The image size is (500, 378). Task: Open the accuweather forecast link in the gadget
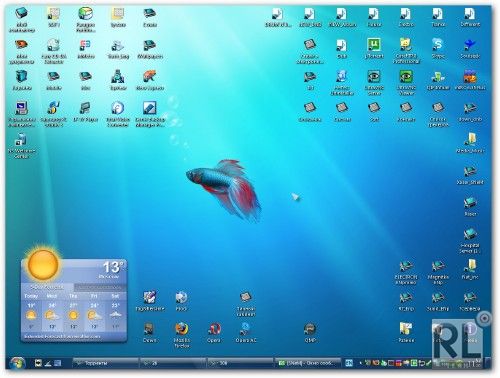tap(62, 337)
